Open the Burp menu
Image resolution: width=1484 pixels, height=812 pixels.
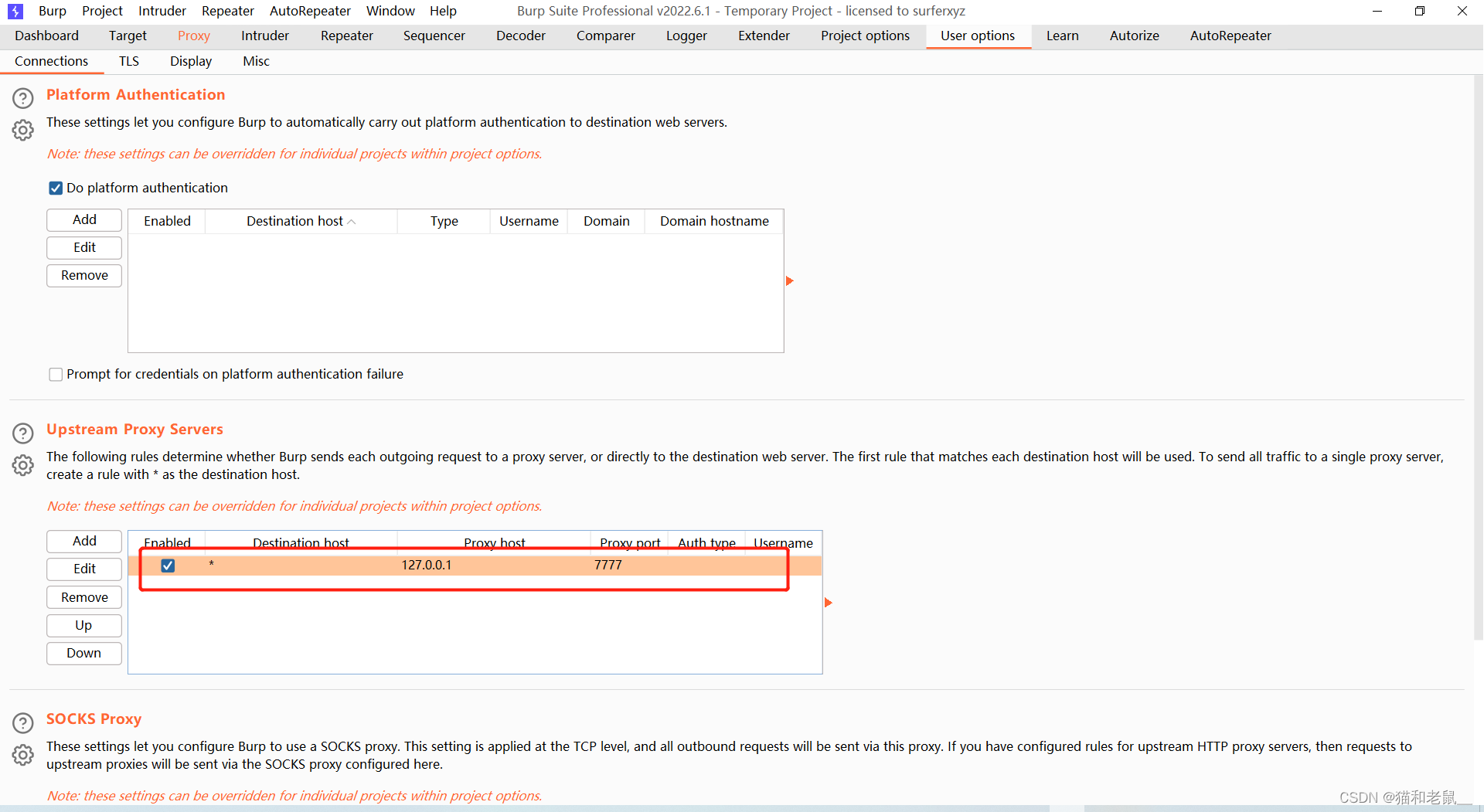(53, 11)
